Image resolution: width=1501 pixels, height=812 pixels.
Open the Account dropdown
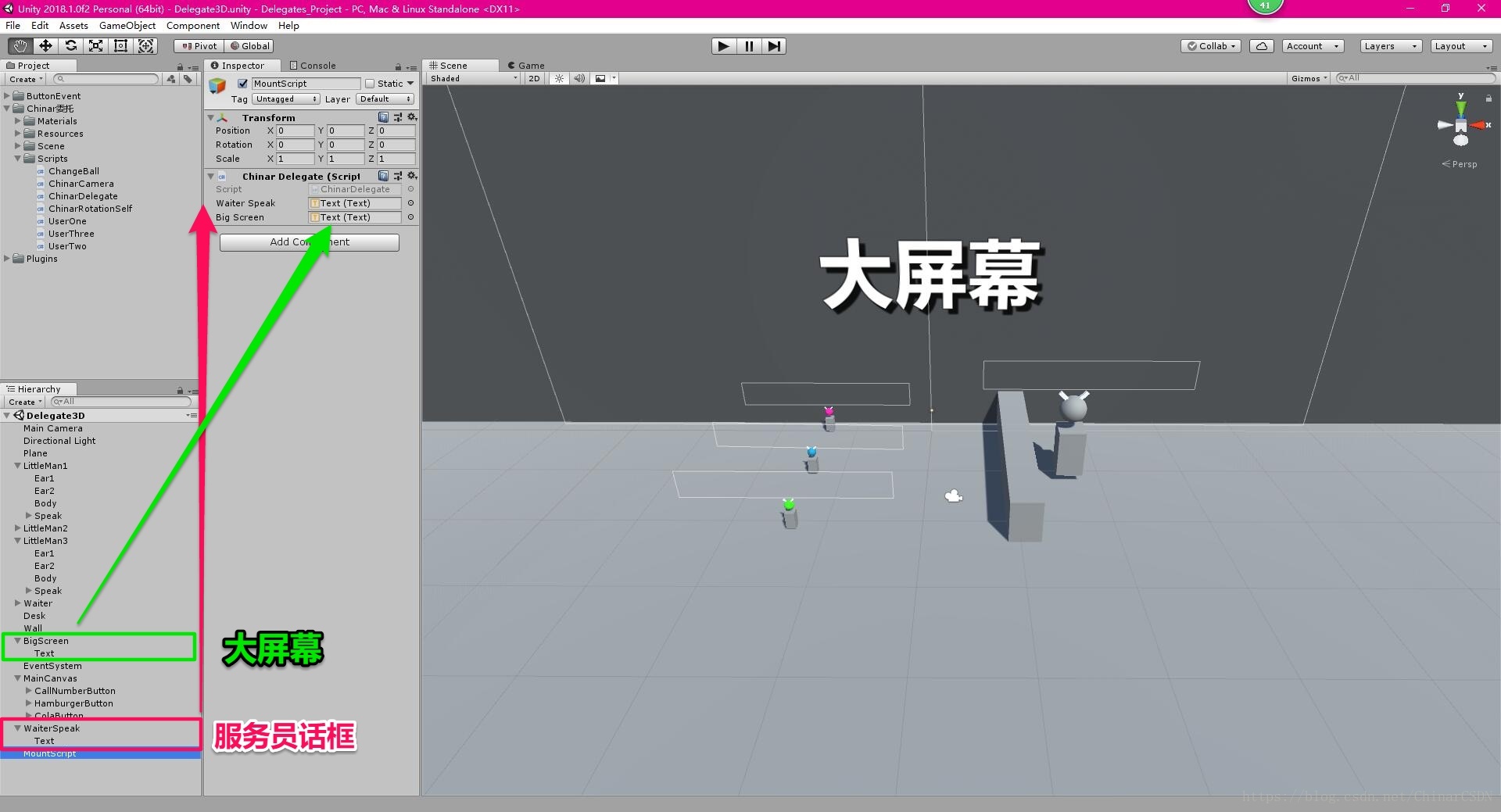(x=1313, y=46)
